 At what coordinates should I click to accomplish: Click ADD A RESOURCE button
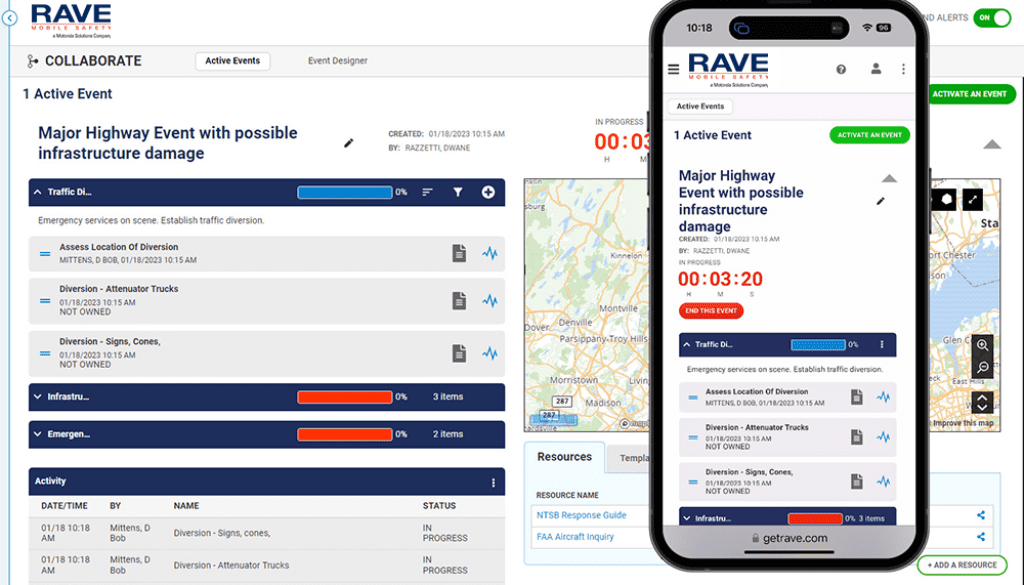pos(962,565)
